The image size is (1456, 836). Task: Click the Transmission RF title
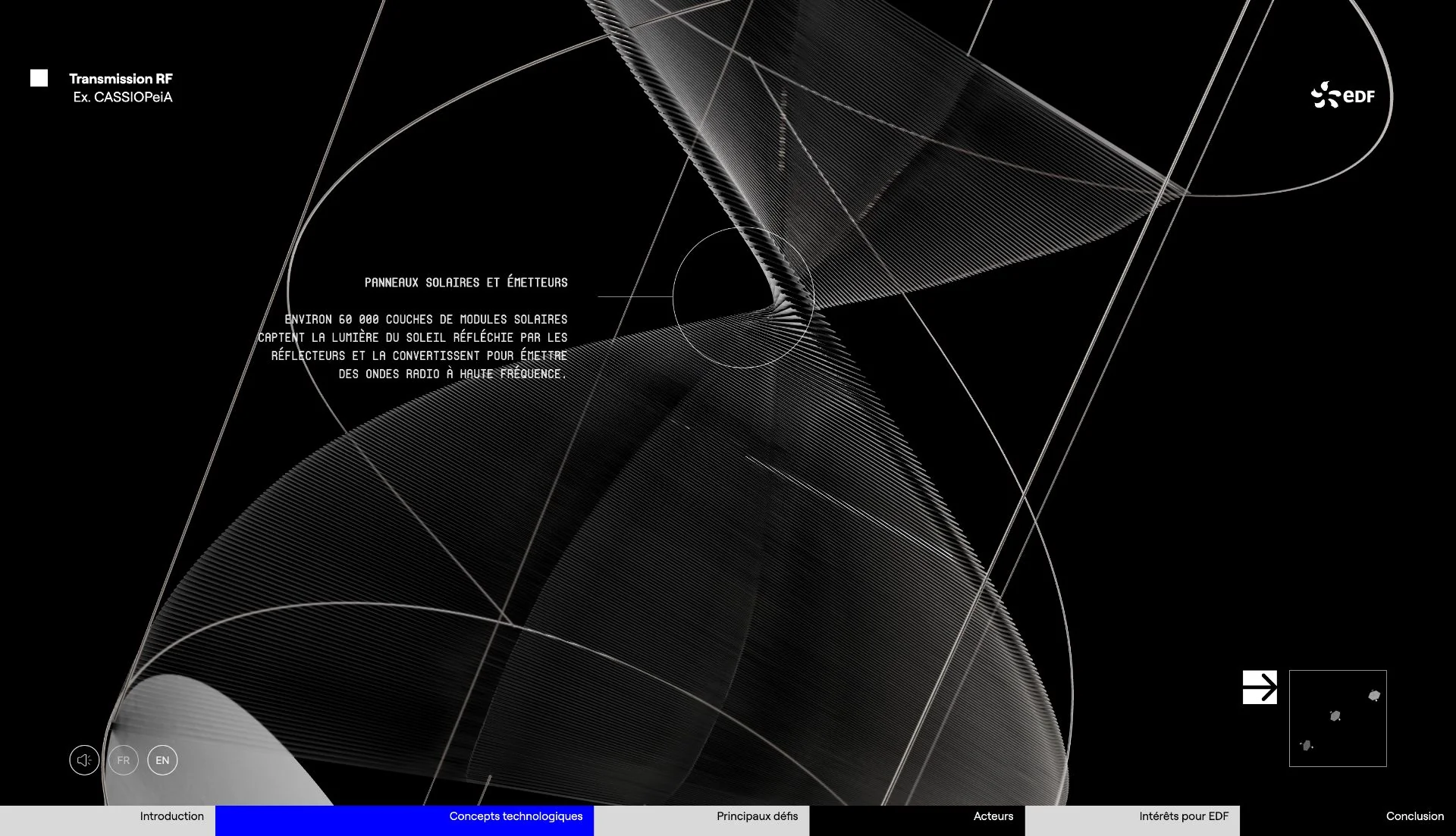121,79
